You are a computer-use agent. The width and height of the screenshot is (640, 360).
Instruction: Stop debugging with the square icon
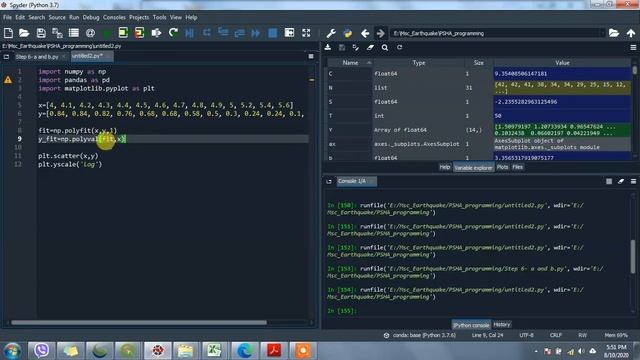tap(273, 33)
